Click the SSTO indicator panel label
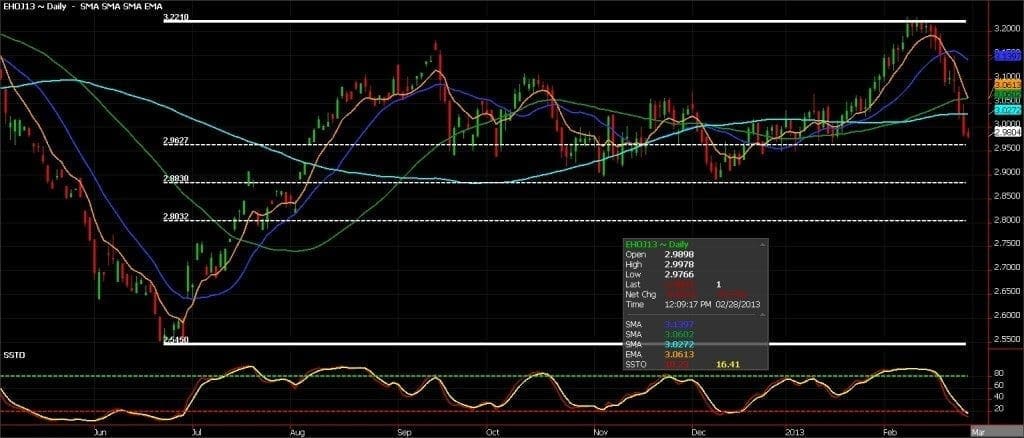 [x=11, y=354]
